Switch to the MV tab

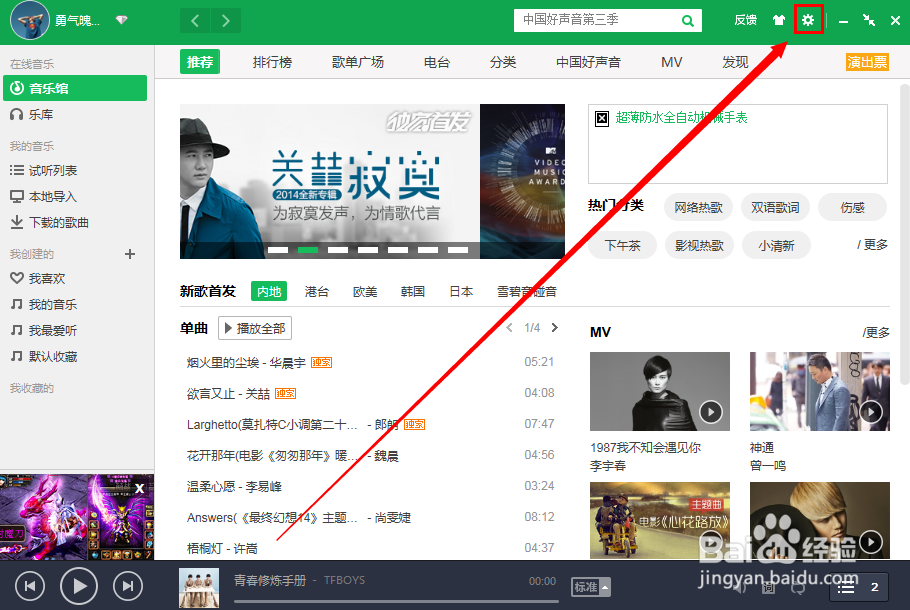671,62
